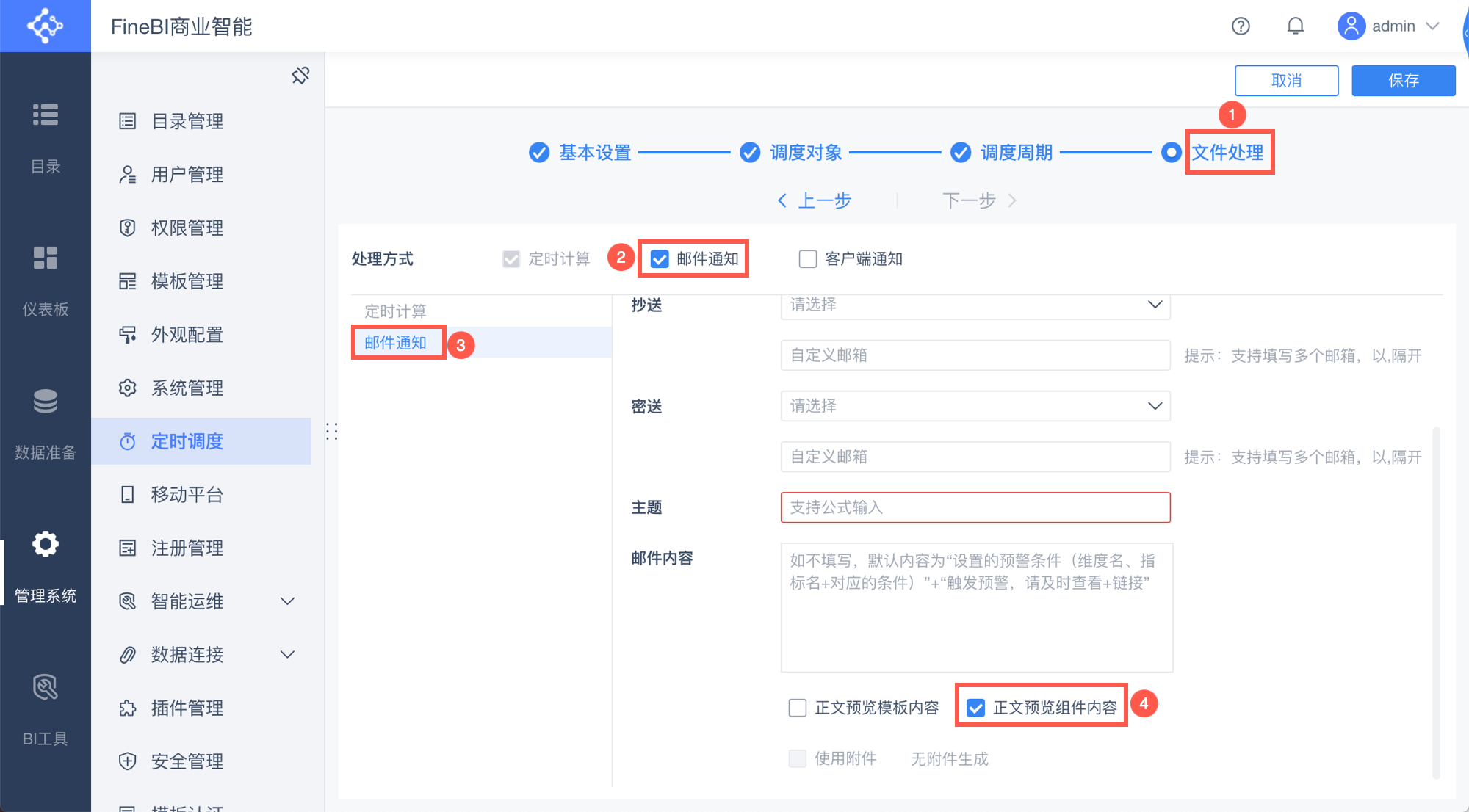Uncheck the 邮件通知 checkbox
Image resolution: width=1469 pixels, height=812 pixels.
pos(660,259)
